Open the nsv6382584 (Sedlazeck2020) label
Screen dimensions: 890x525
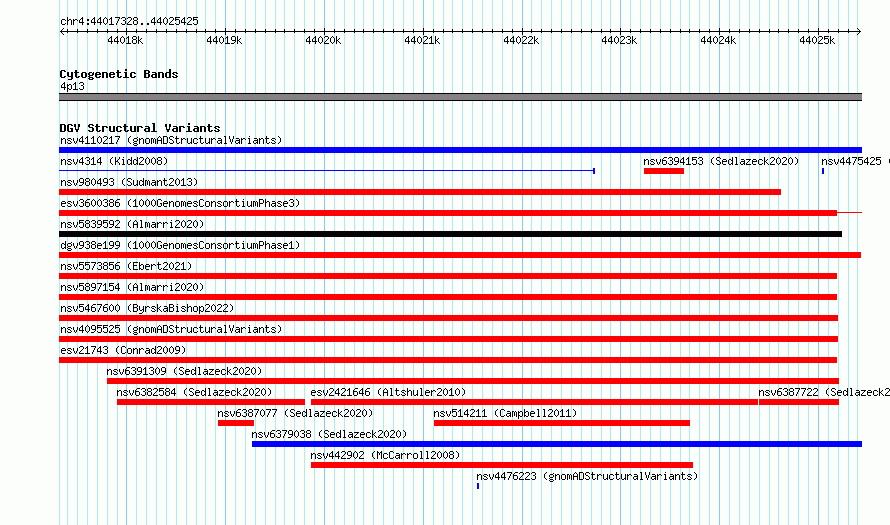click(x=194, y=392)
